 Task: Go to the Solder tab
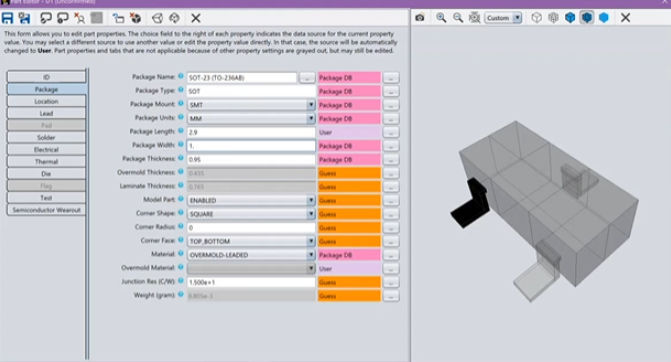pyautogui.click(x=46, y=137)
